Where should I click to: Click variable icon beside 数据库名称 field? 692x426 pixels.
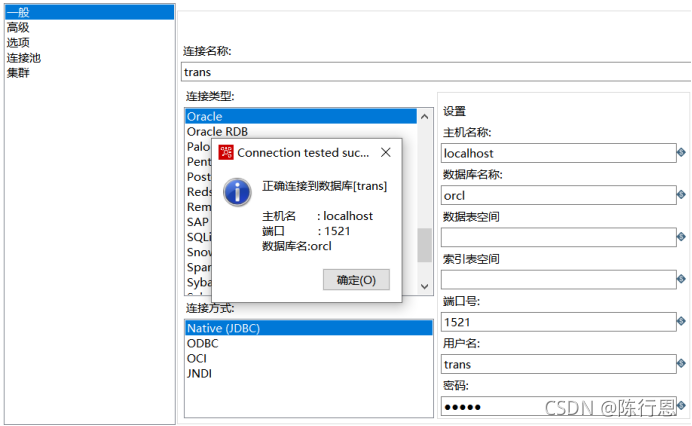click(x=681, y=194)
